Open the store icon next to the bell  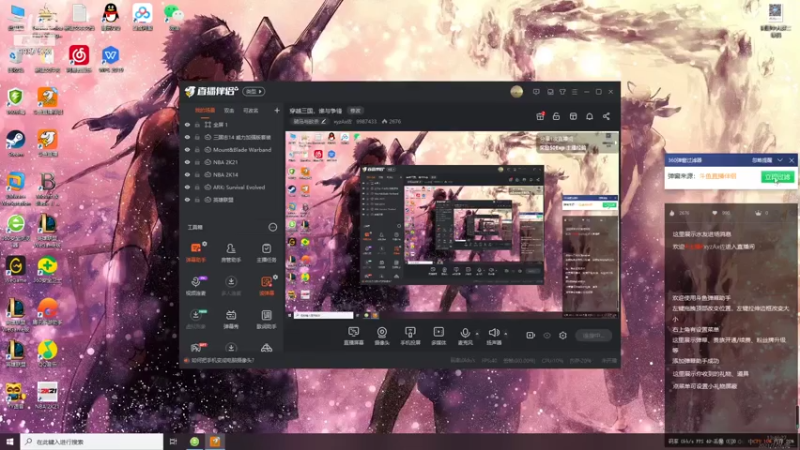point(573,116)
